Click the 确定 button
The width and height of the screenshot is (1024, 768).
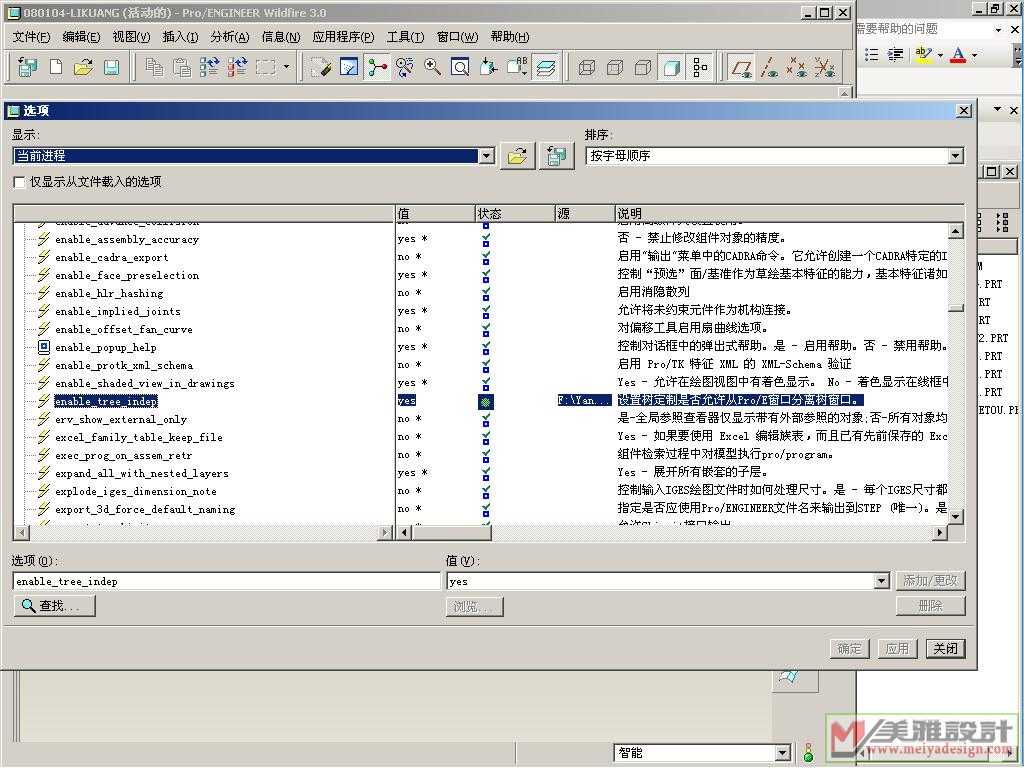pyautogui.click(x=849, y=648)
